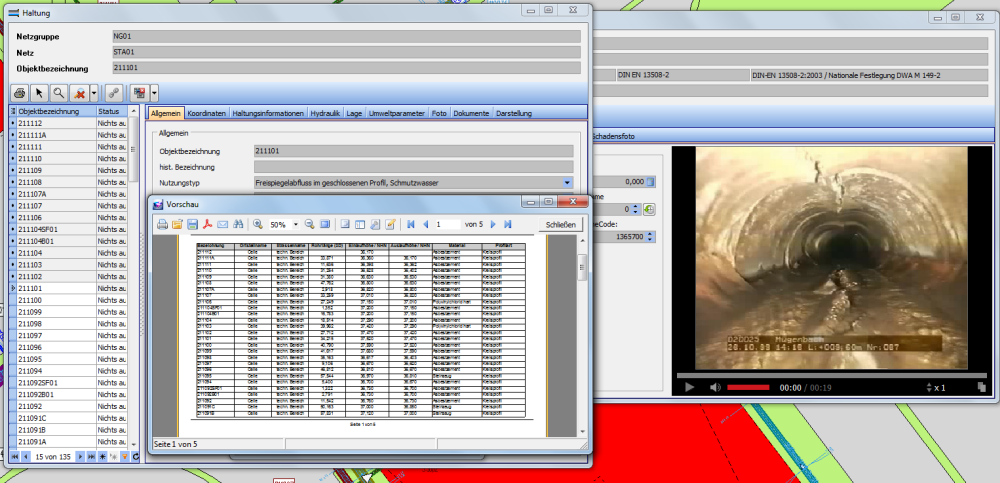
Task: Adjust the red video volume slider
Action: click(x=748, y=387)
